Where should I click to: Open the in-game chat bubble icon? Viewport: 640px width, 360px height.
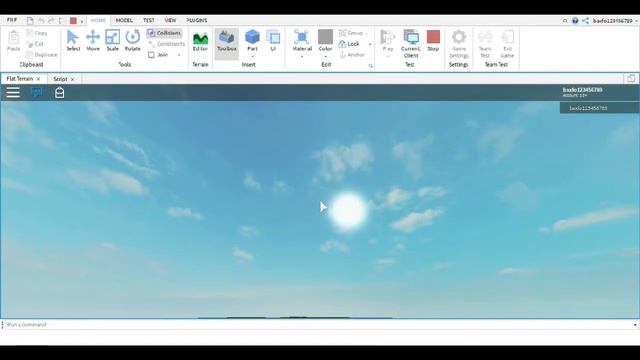point(37,93)
